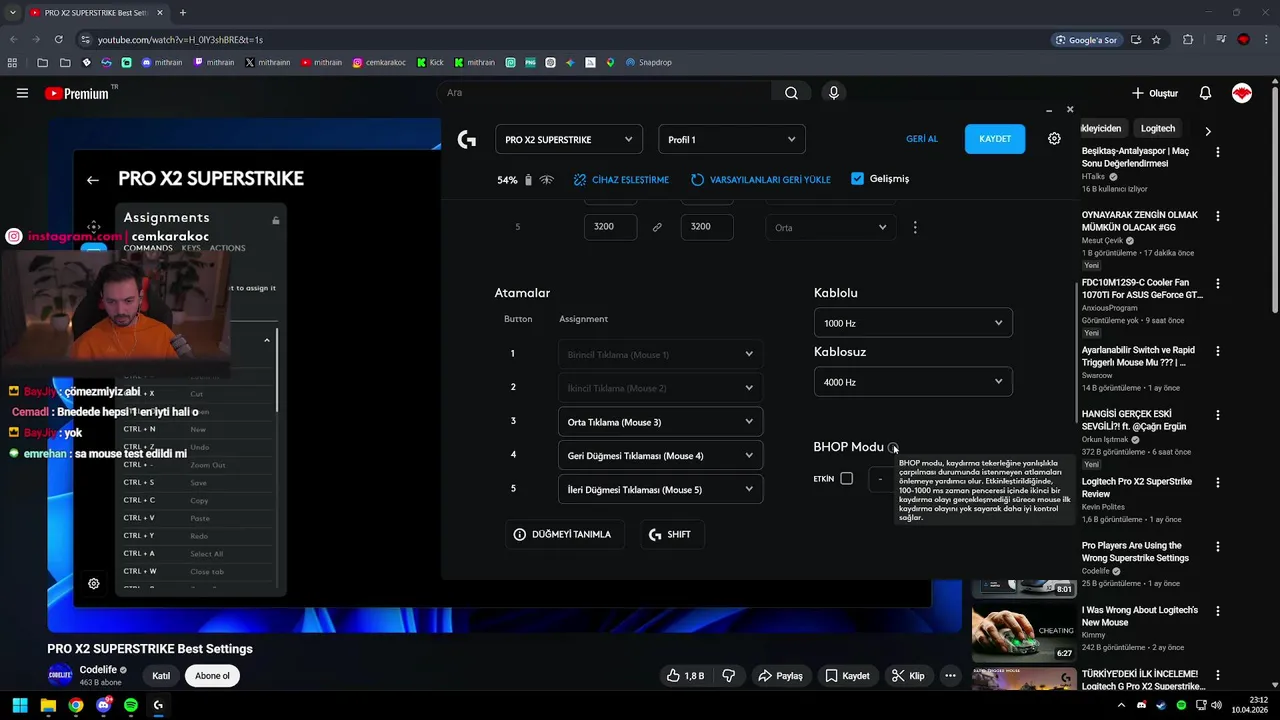Click the KAYDET save button

coord(995,139)
